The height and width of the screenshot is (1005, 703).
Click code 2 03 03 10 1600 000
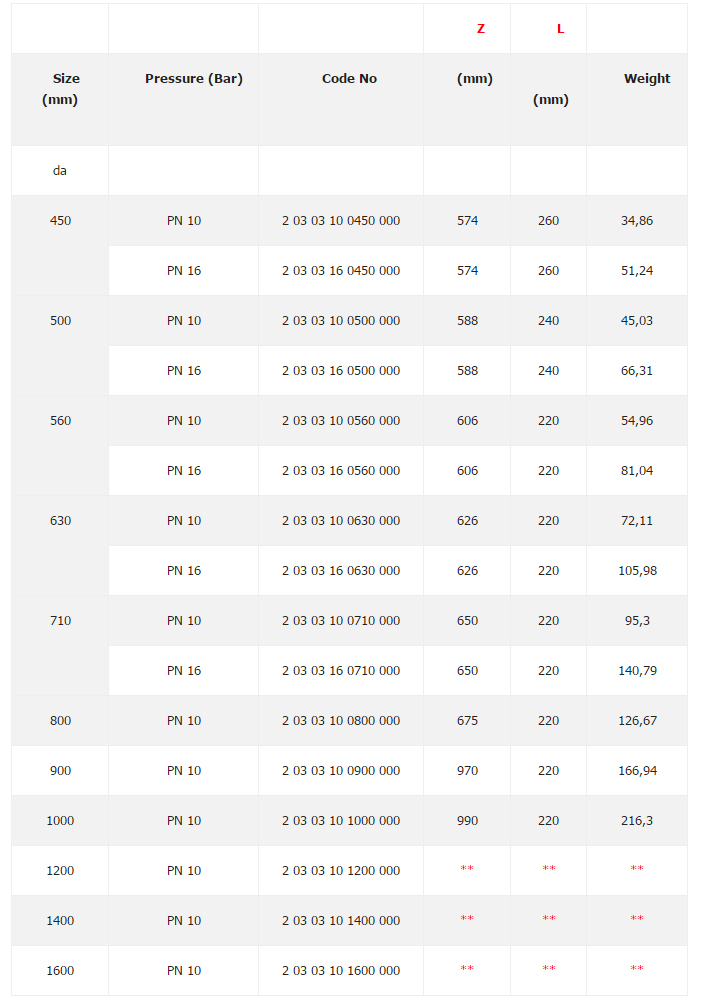tap(341, 971)
